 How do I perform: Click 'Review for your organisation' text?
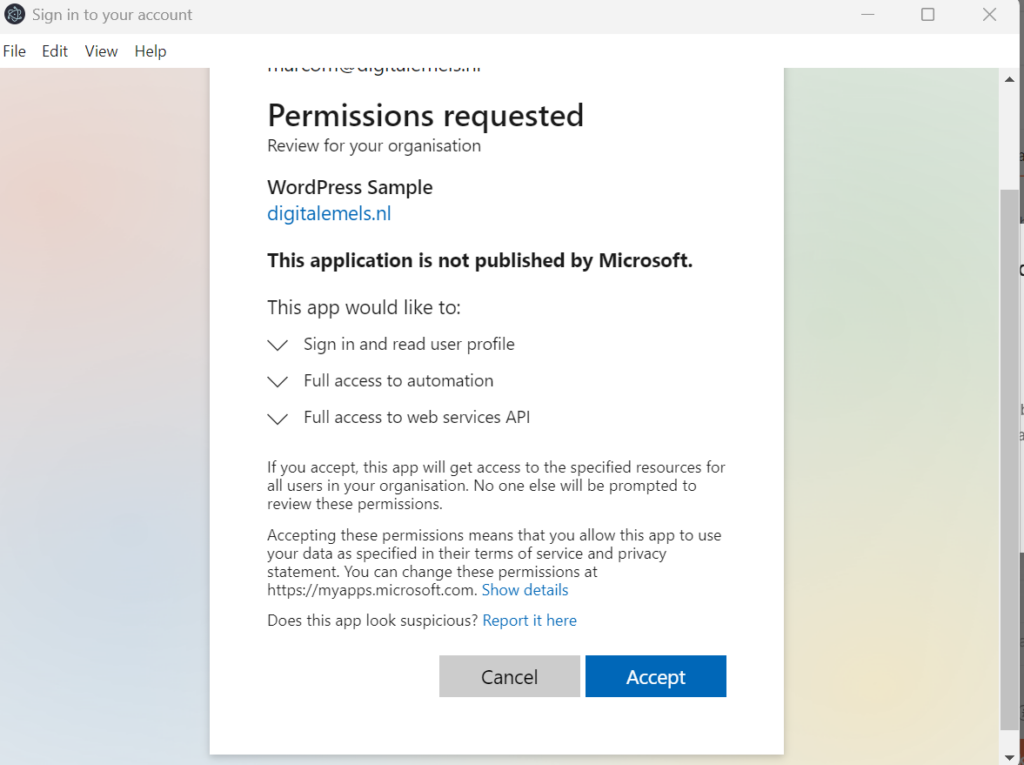point(374,146)
